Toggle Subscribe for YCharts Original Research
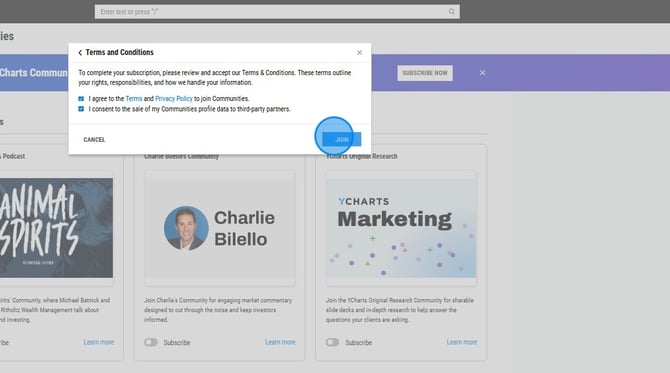The height and width of the screenshot is (373, 670). [x=332, y=342]
